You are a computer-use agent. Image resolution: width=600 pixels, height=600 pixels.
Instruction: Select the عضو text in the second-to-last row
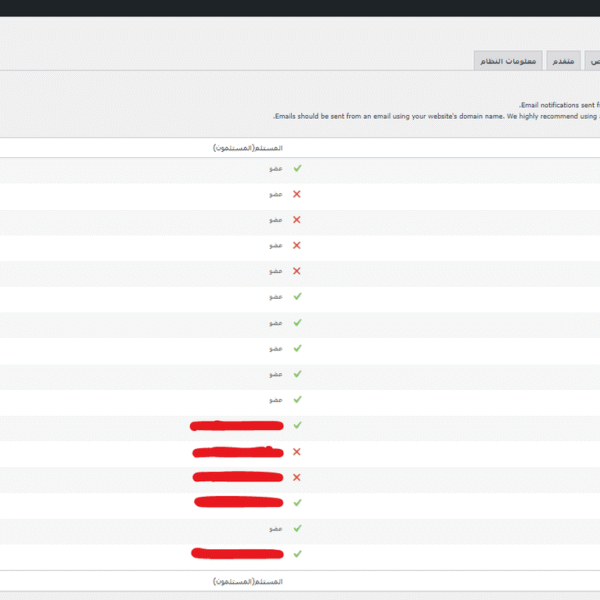[276, 529]
